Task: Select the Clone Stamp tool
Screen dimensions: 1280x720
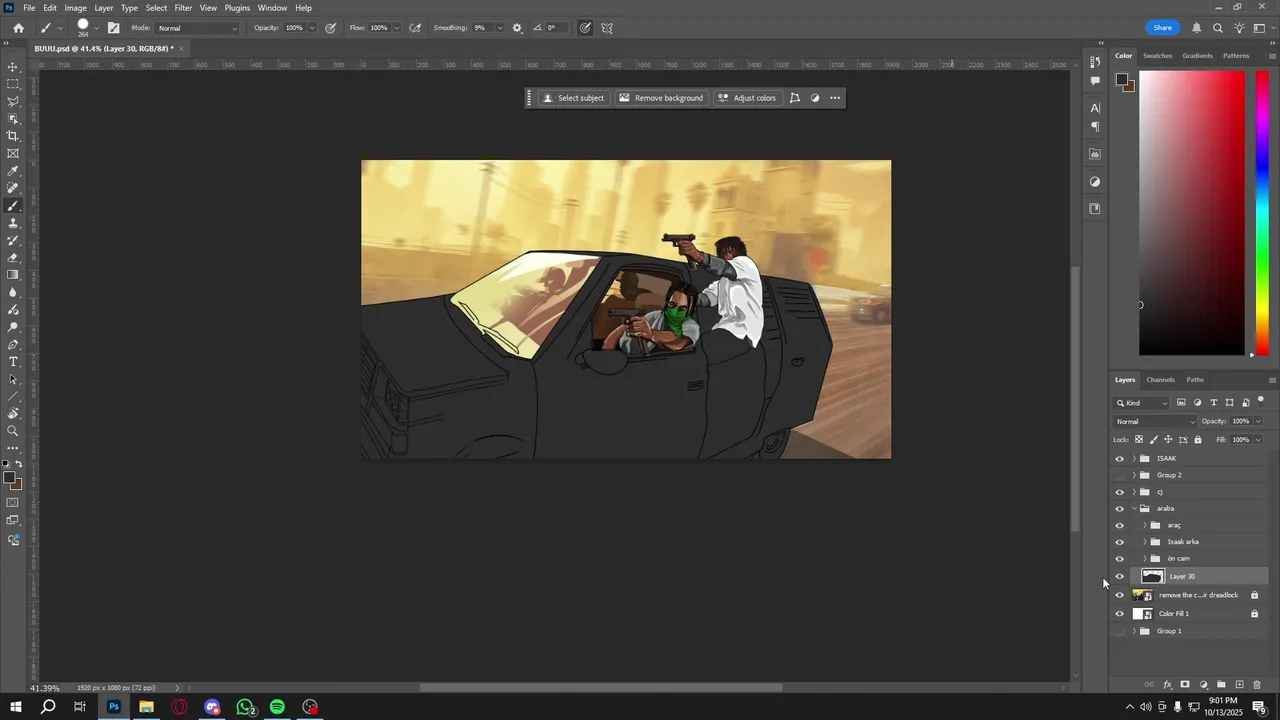Action: coord(13,223)
